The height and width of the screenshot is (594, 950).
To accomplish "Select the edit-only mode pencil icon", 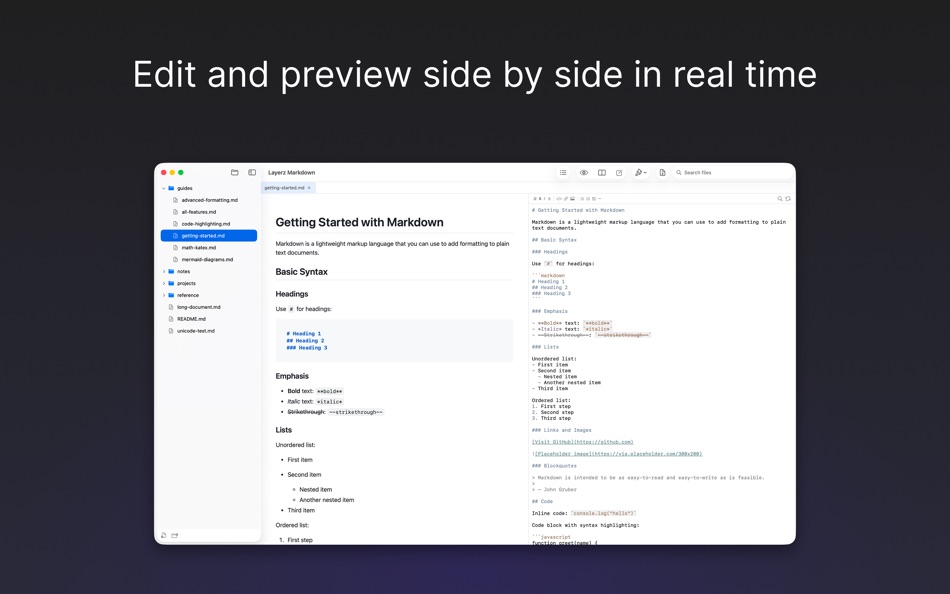I will [x=619, y=173].
